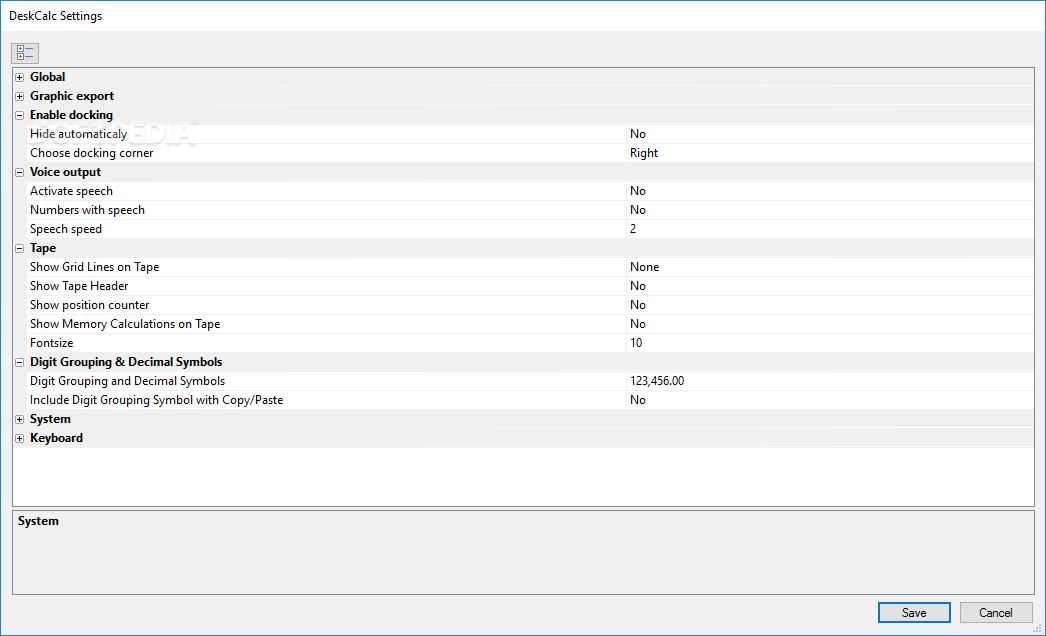The image size is (1046, 636).
Task: Select the Enable docking category label
Action: coord(71,115)
